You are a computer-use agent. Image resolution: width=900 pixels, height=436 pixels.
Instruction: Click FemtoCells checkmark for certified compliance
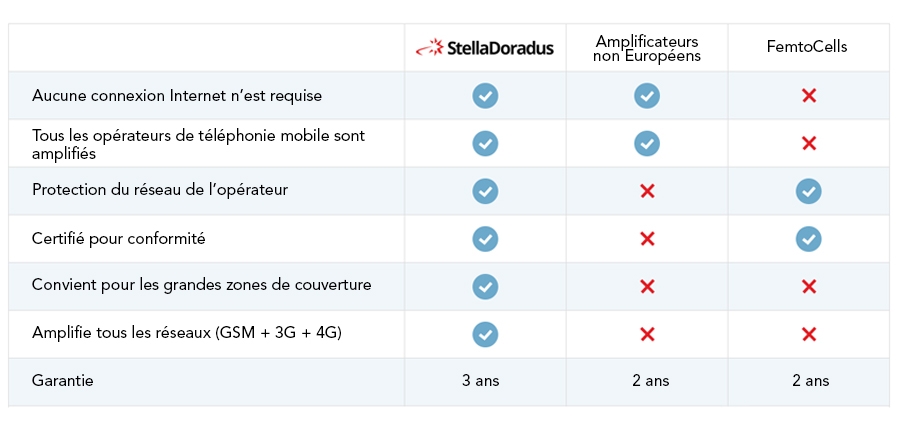(x=809, y=238)
